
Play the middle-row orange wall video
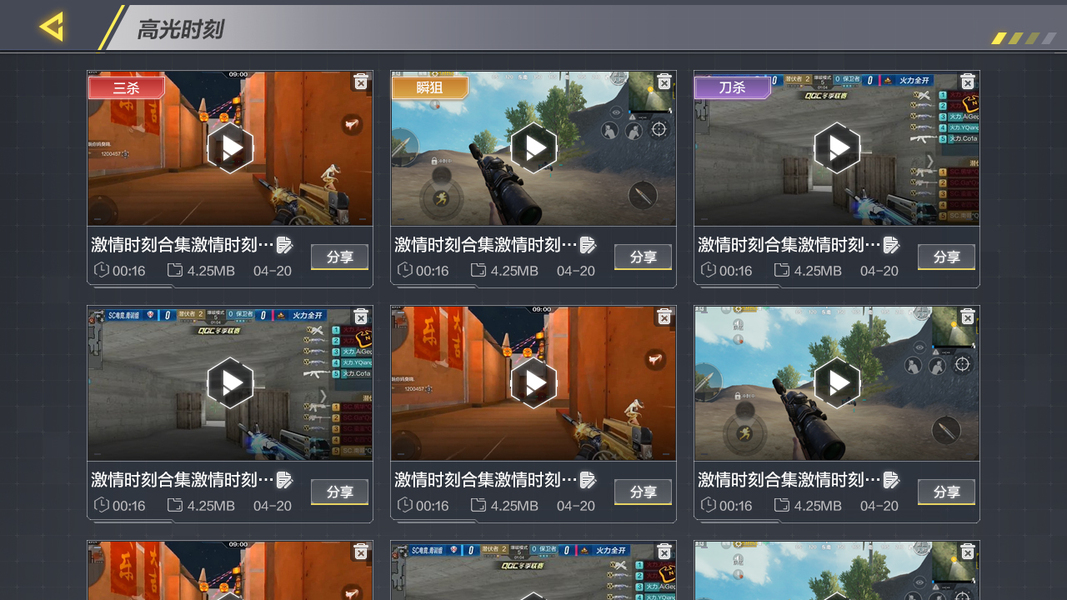click(x=534, y=382)
